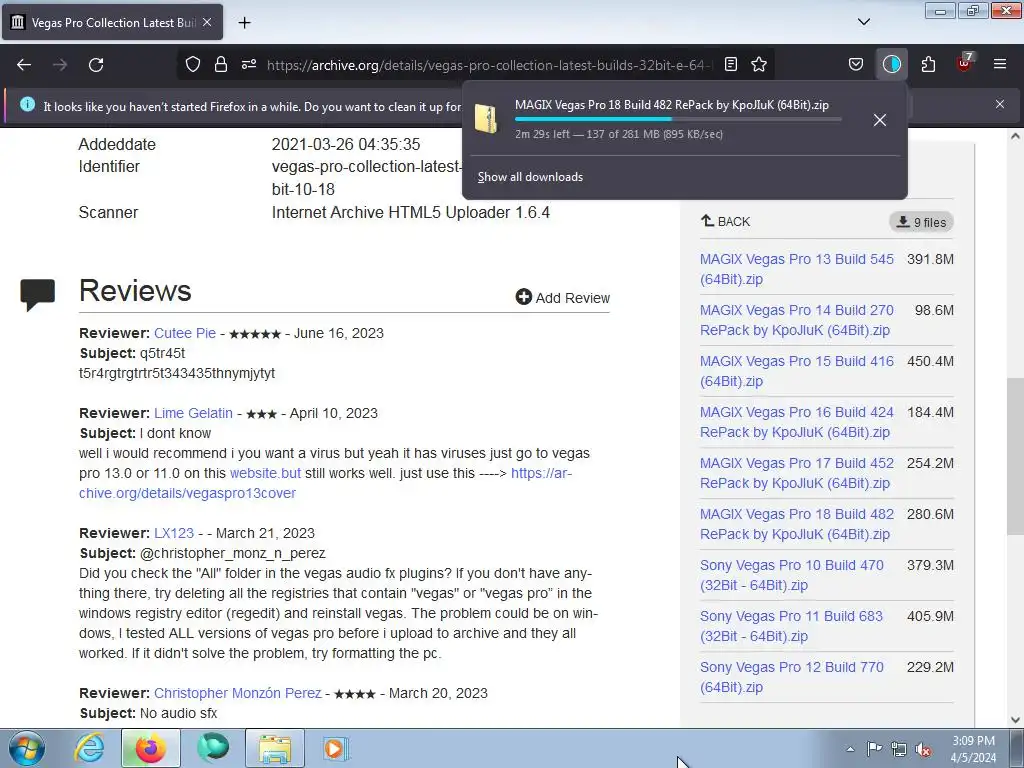Download Sony Vegas Pro 12 Build 770 zip
Screen dimensions: 1024x768
792,677
